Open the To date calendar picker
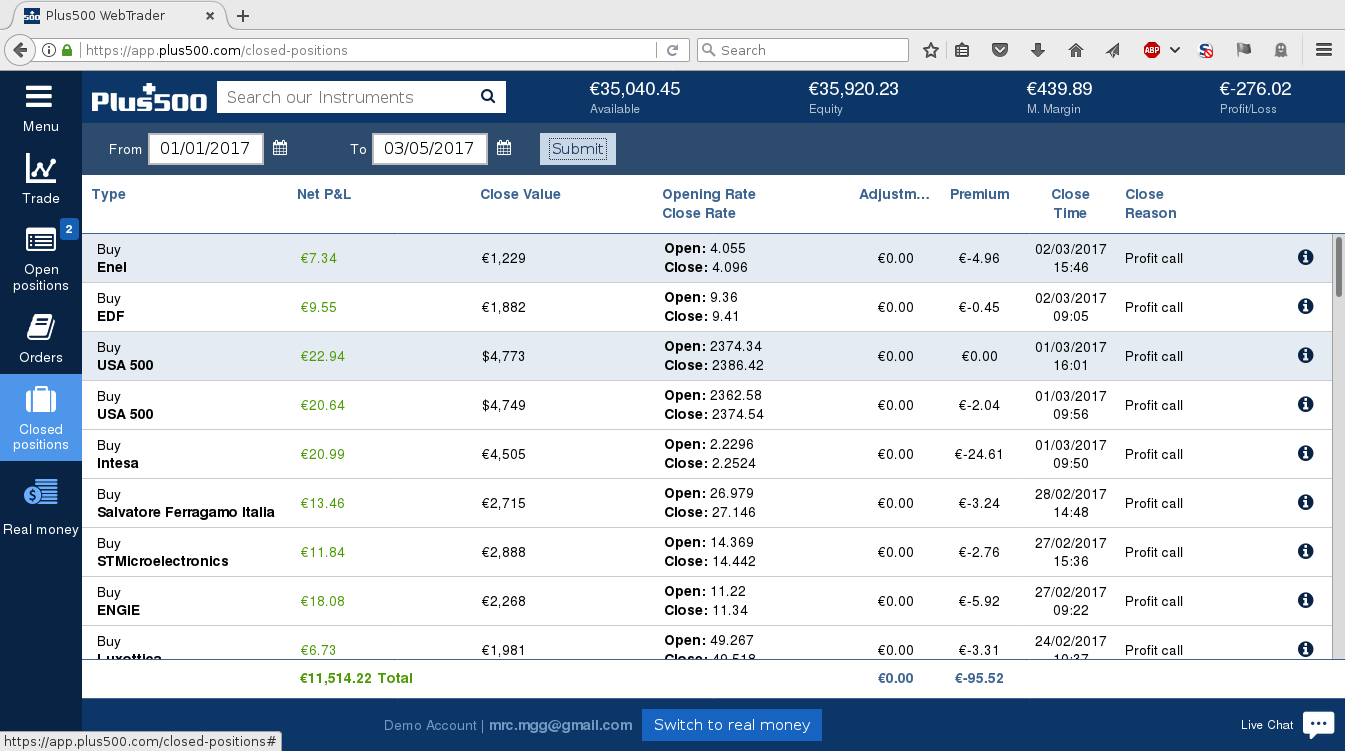1345x751 pixels. 504,148
